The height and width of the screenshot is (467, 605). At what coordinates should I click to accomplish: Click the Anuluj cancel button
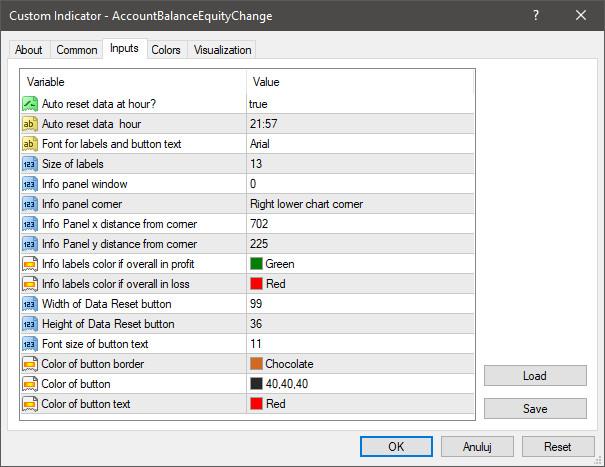point(477,447)
